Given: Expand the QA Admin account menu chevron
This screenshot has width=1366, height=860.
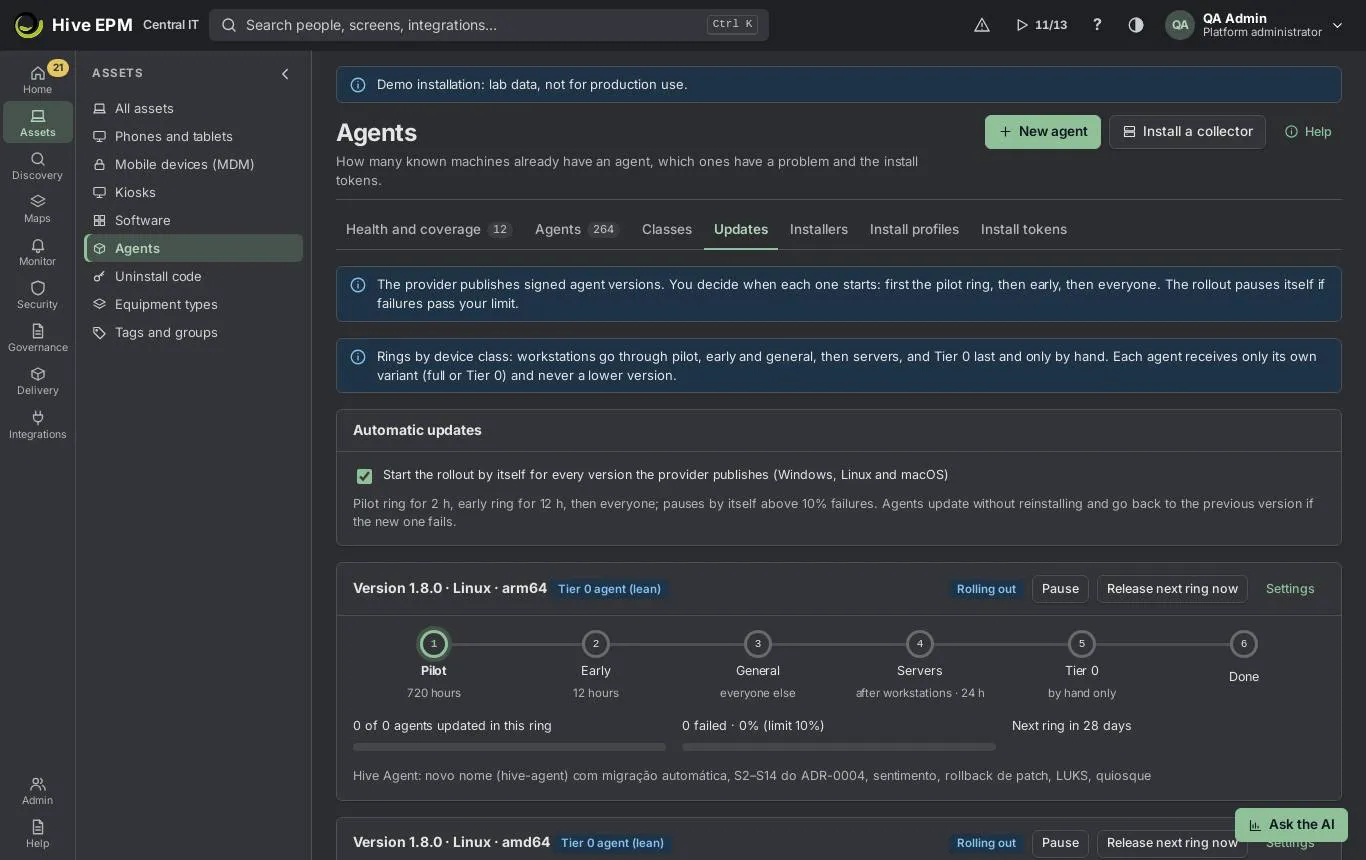Looking at the screenshot, I should pos(1337,25).
